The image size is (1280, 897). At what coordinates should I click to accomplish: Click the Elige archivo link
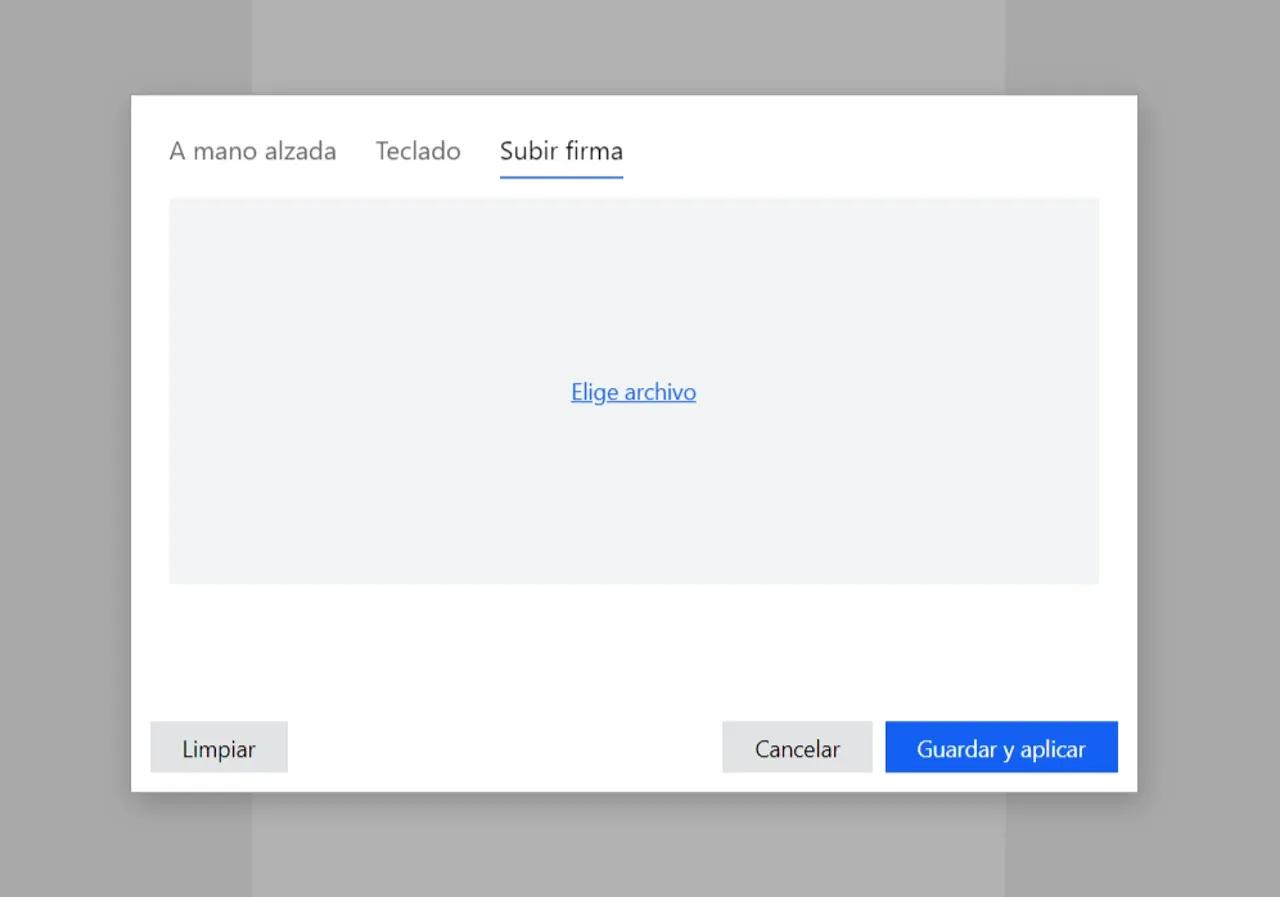[633, 392]
